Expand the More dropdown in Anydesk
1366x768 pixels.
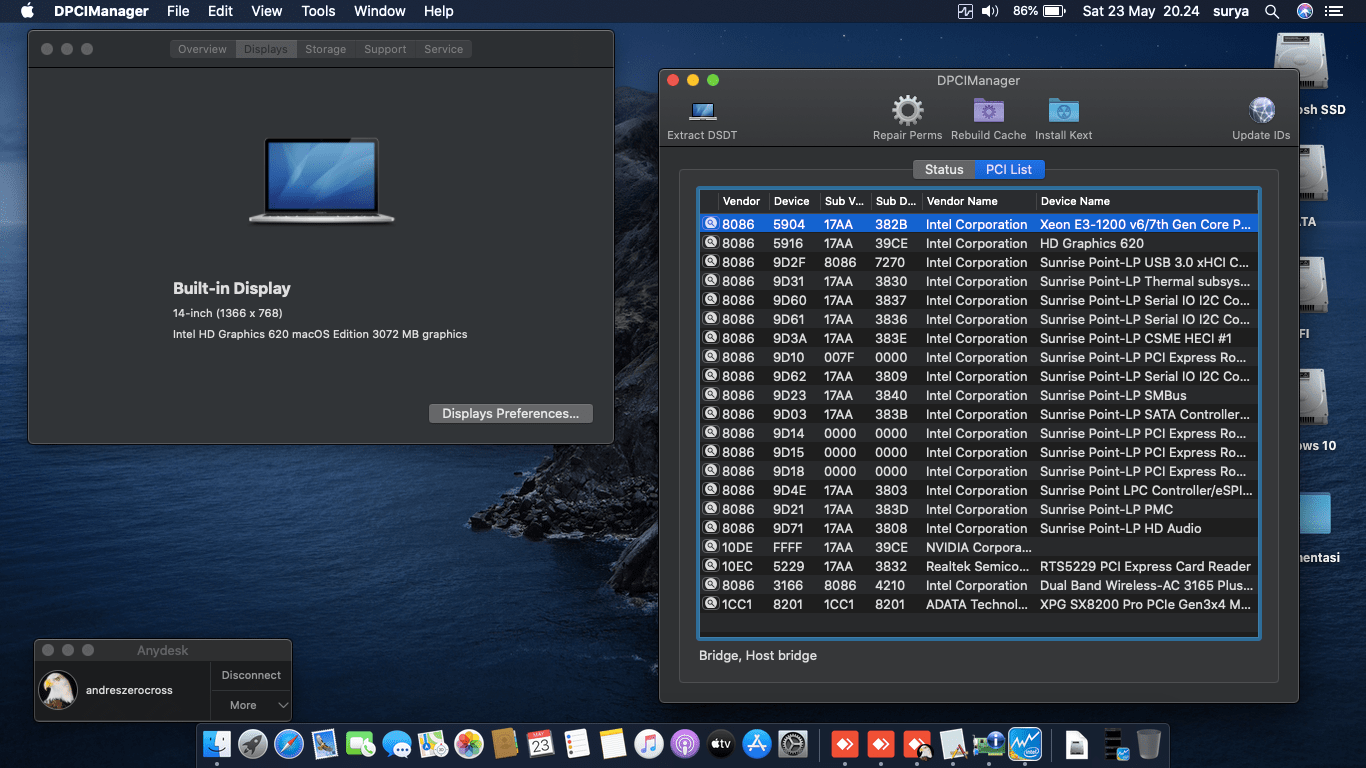coord(251,705)
